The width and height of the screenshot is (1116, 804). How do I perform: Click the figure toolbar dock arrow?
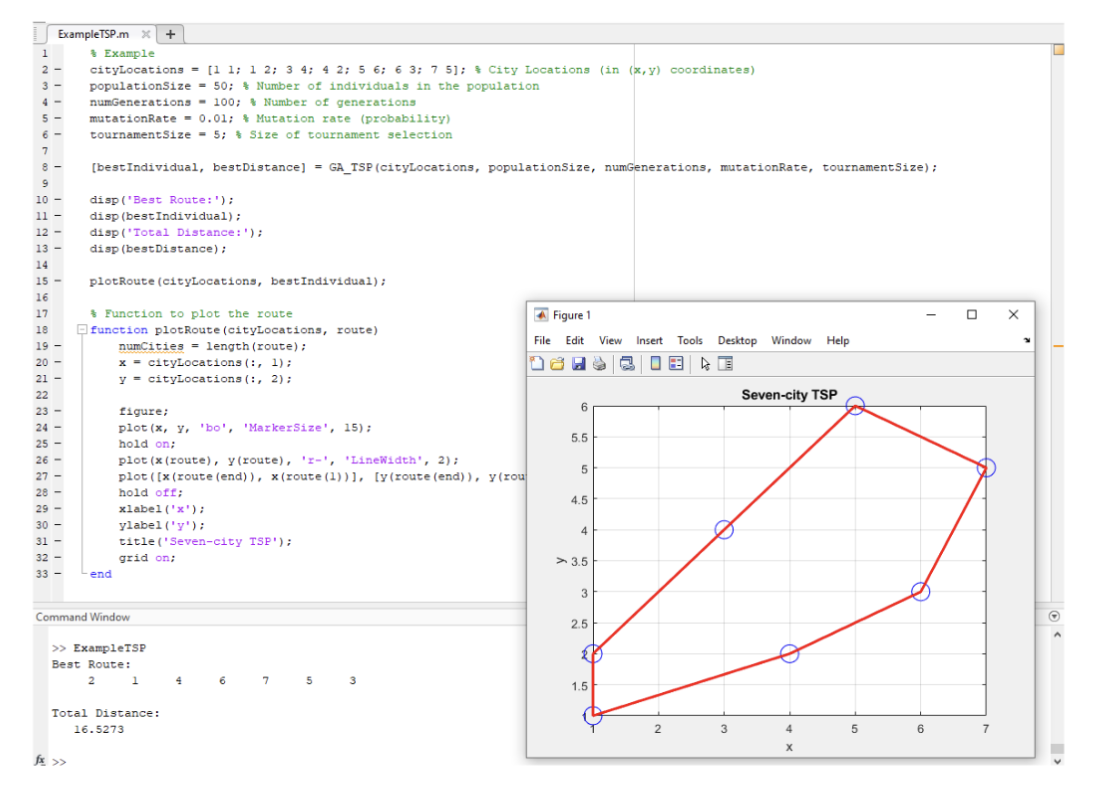click(1027, 341)
